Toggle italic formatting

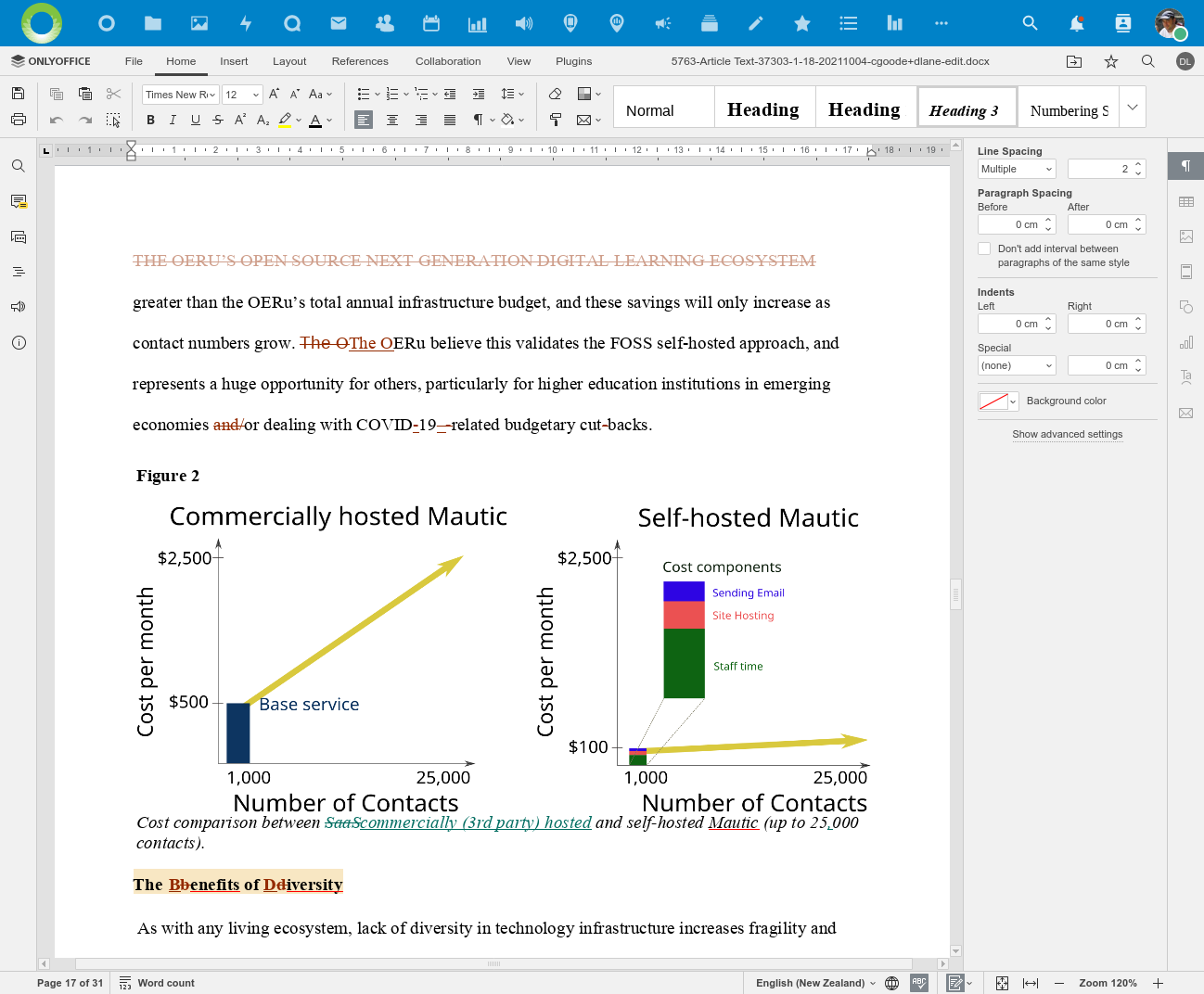(173, 120)
